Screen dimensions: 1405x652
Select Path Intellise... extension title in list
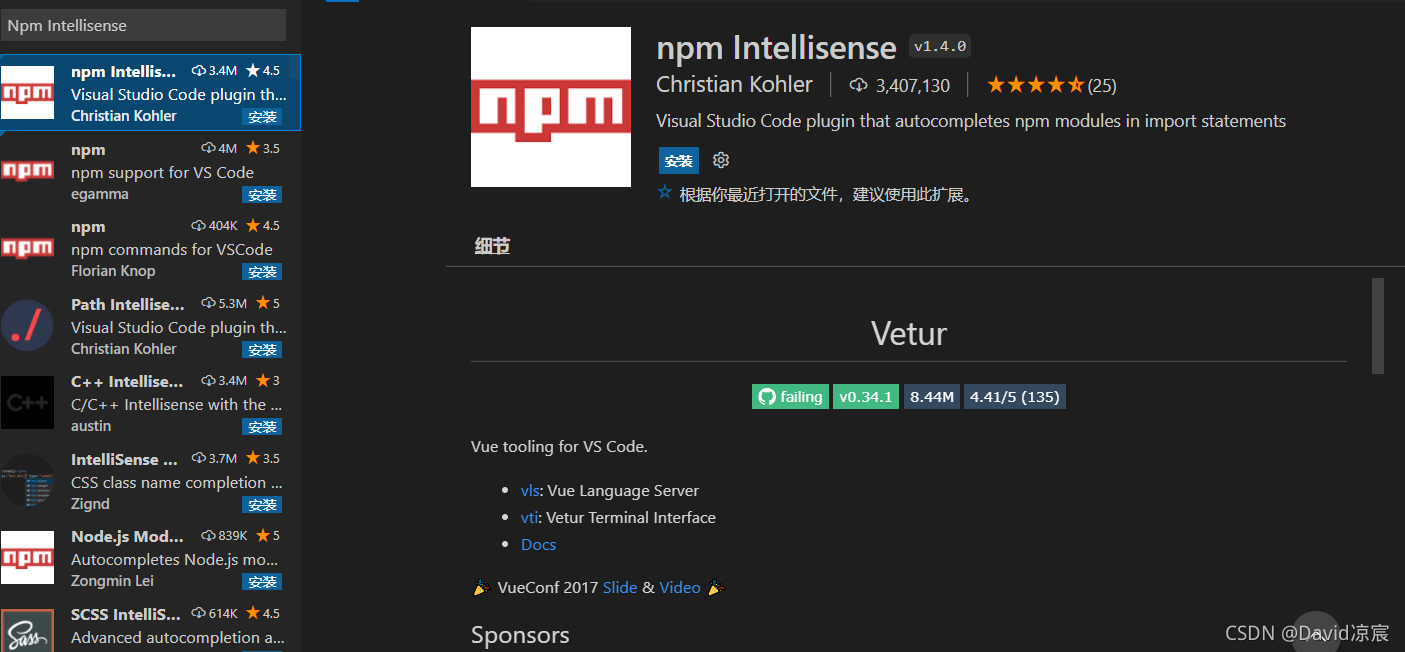click(x=128, y=304)
